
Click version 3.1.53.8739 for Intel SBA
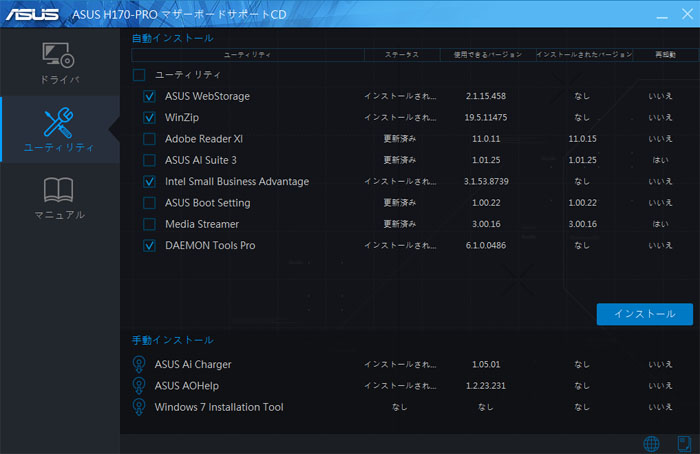pyautogui.click(x=486, y=182)
